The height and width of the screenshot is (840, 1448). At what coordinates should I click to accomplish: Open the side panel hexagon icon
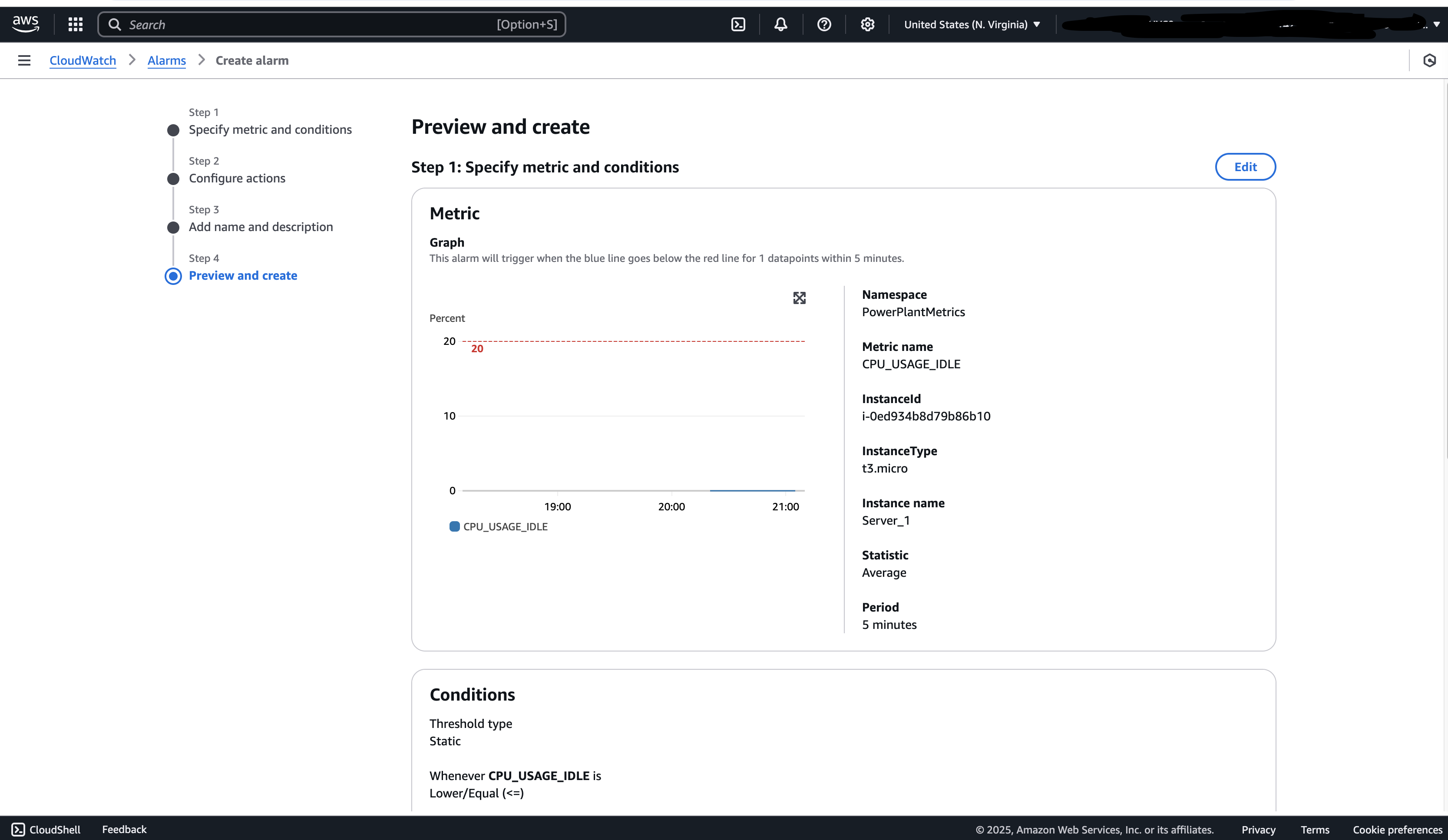coord(1430,60)
